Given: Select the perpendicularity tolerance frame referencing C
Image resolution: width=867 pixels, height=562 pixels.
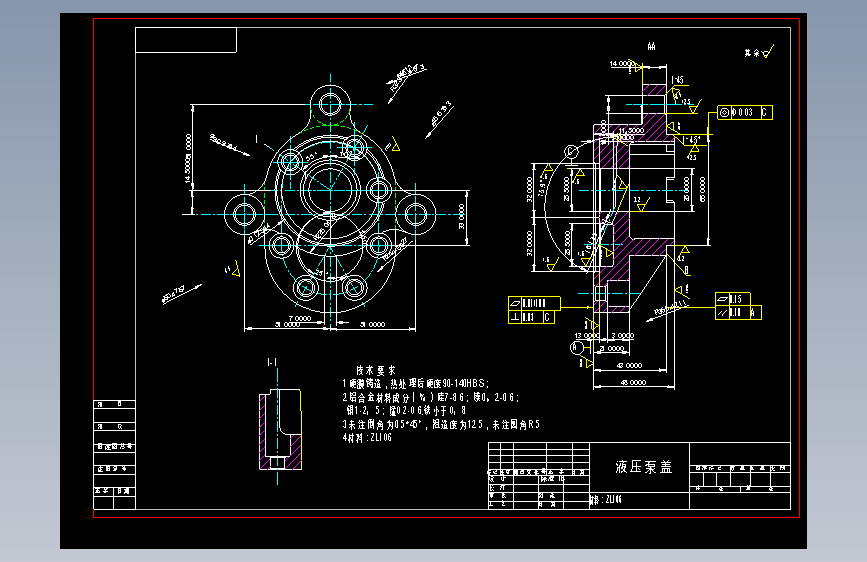Looking at the screenshot, I should (531, 317).
